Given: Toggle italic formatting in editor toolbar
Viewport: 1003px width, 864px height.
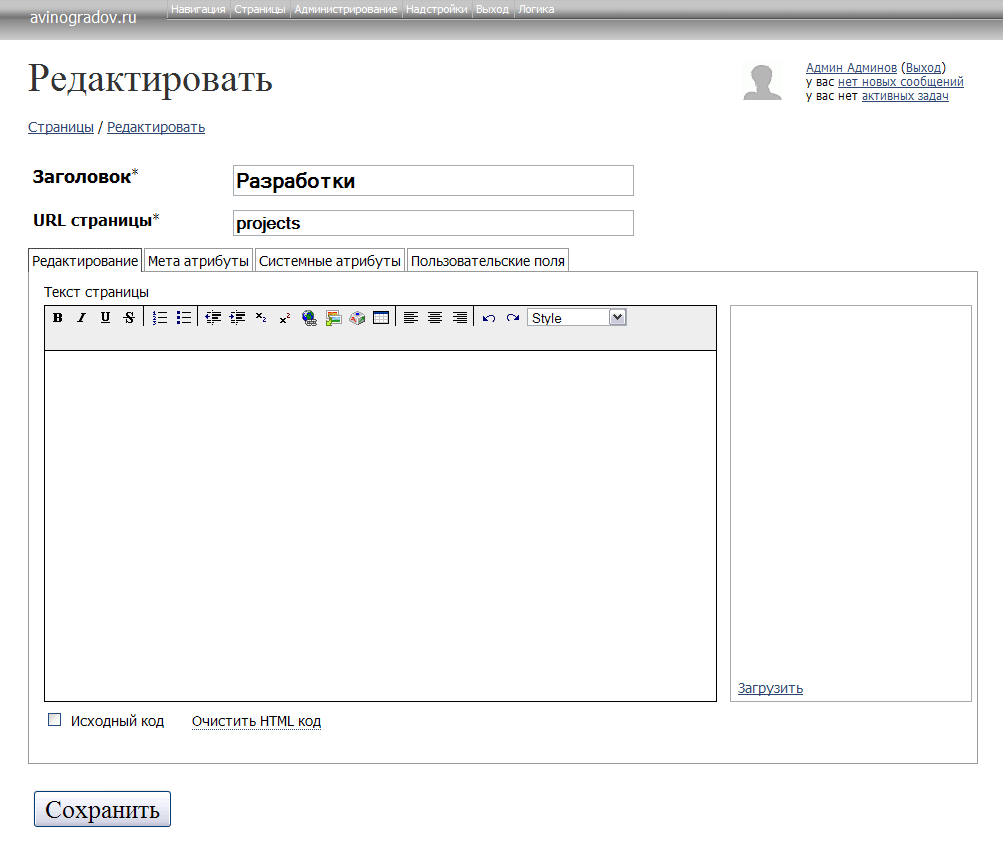Looking at the screenshot, I should (81, 318).
